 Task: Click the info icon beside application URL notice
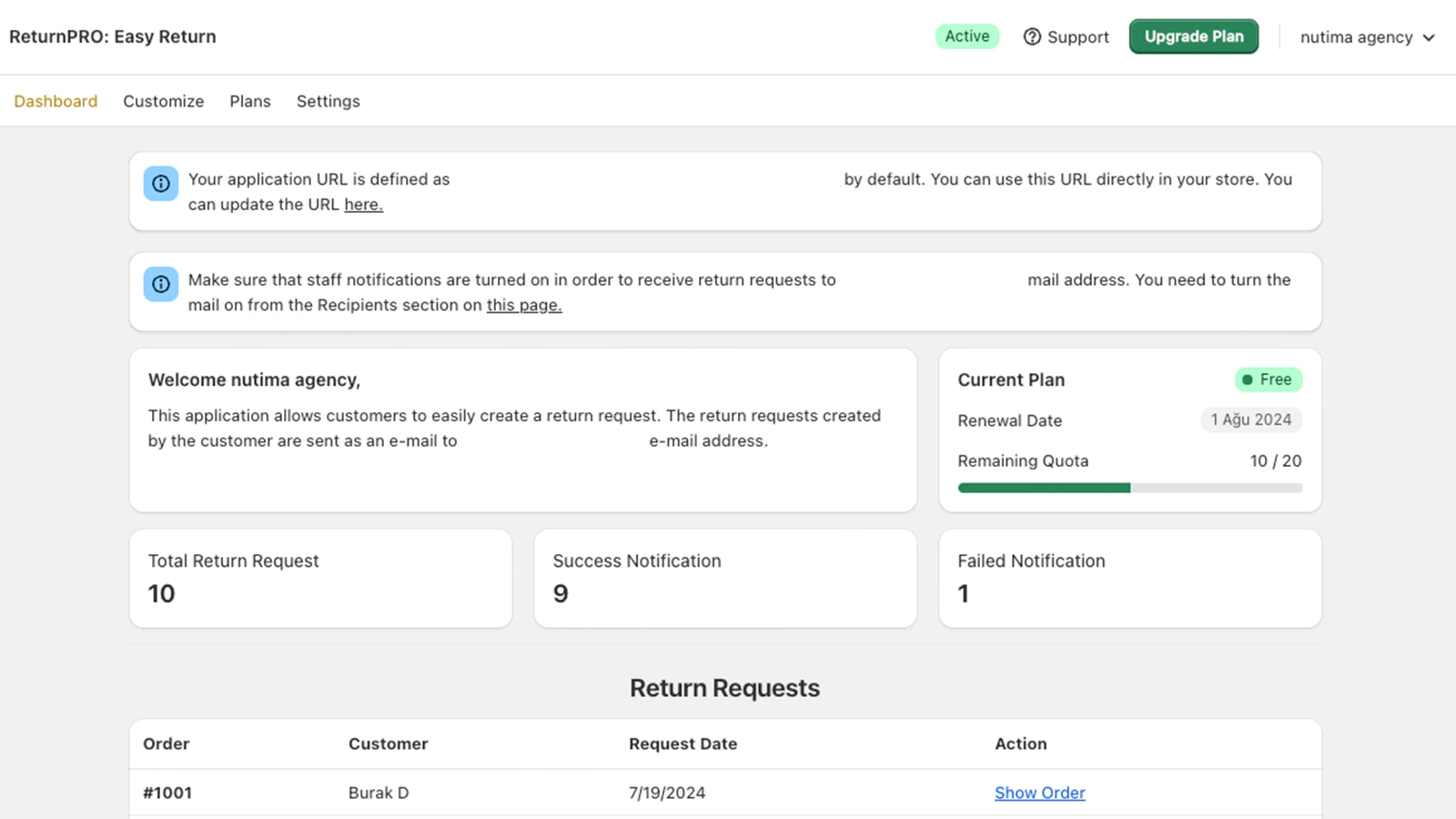tap(161, 184)
